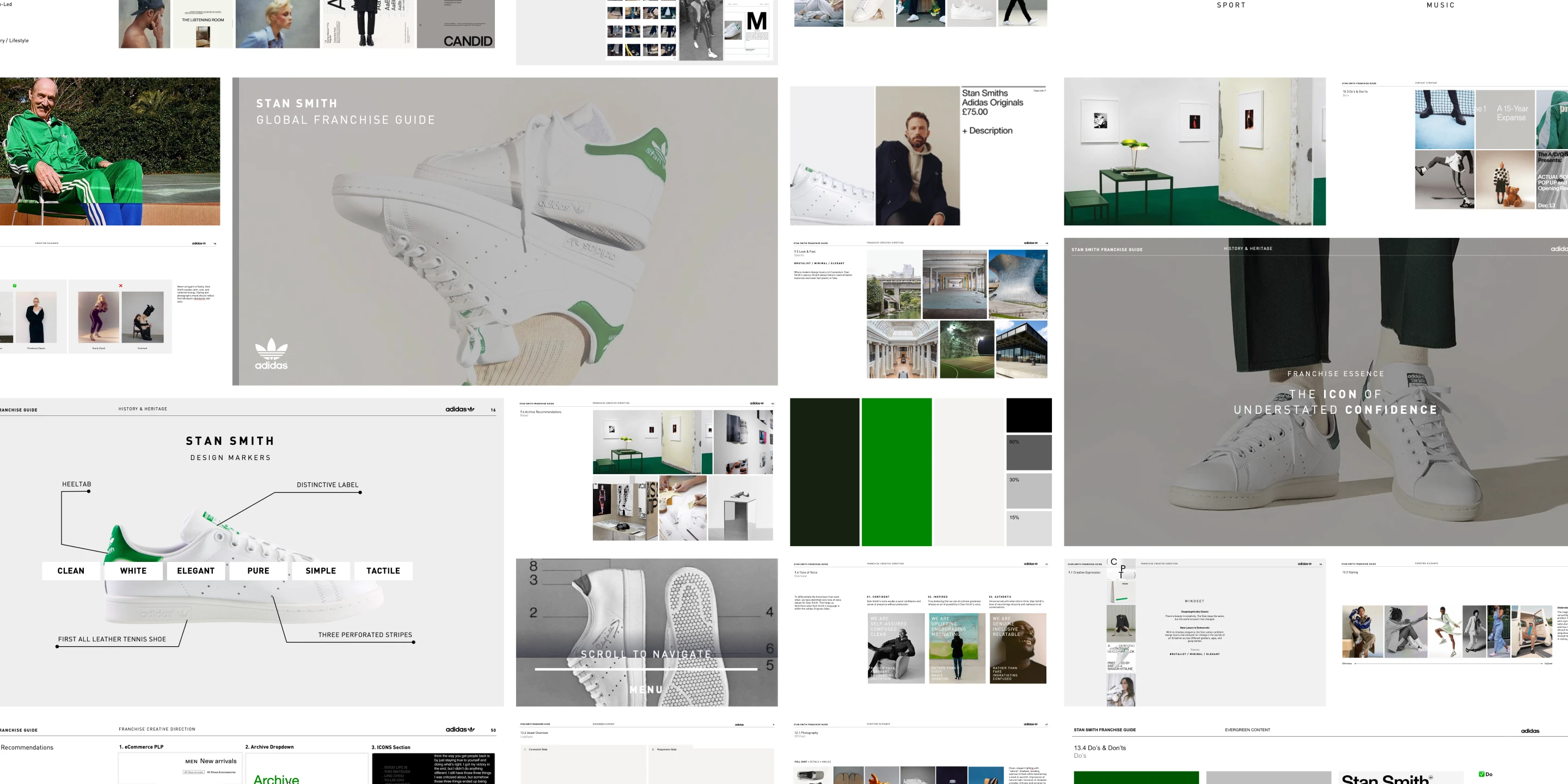Screen dimensions: 1568x784
Task: Click the Effortless-to-Stylized scale line
Action: click(x=1448, y=664)
